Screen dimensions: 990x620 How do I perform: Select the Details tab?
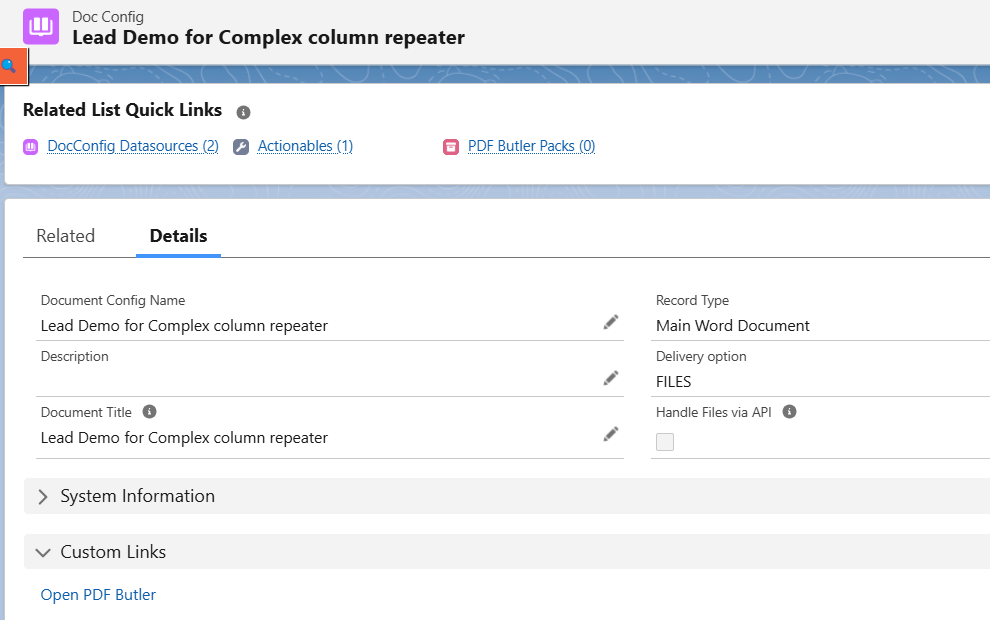click(x=179, y=235)
